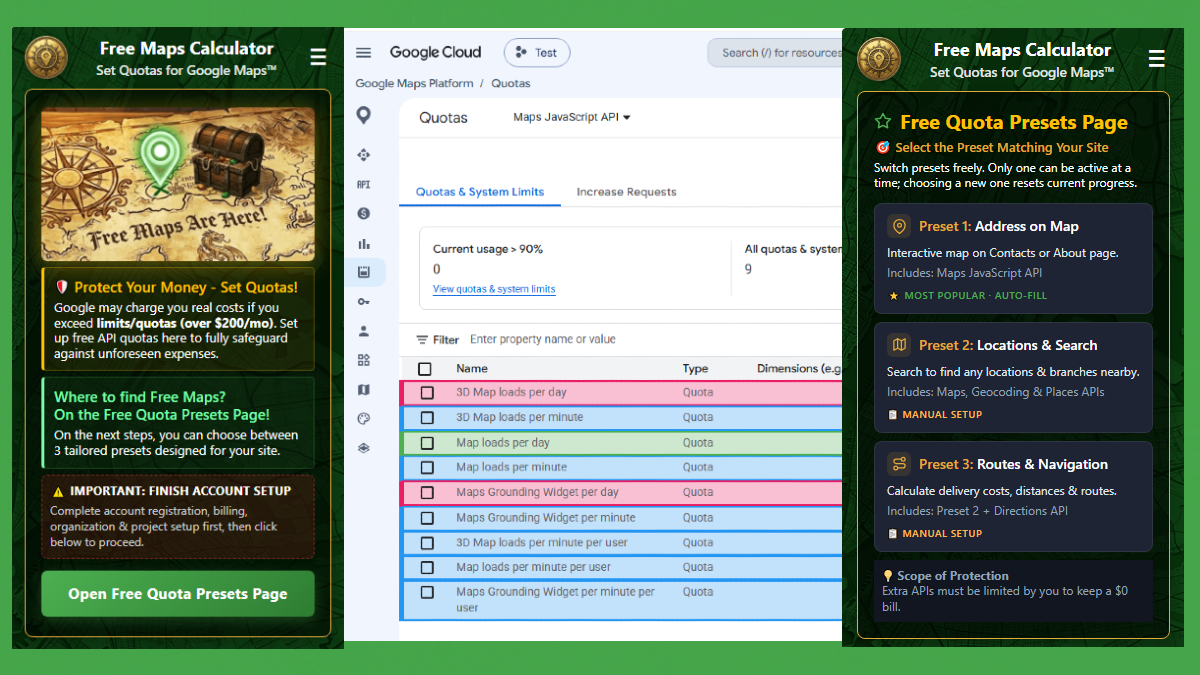This screenshot has height=675, width=1200.
Task: Open View quotas & system limits link
Action: 494,289
